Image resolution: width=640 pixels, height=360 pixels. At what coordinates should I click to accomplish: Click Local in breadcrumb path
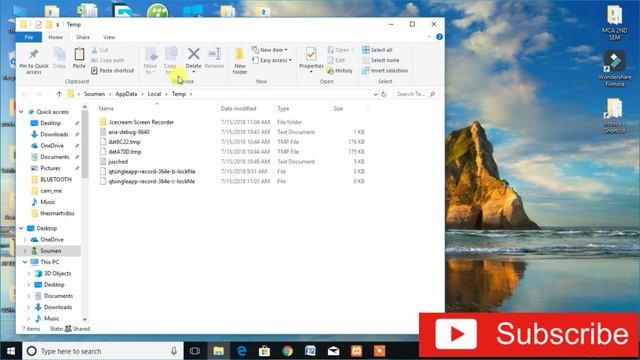tap(154, 94)
